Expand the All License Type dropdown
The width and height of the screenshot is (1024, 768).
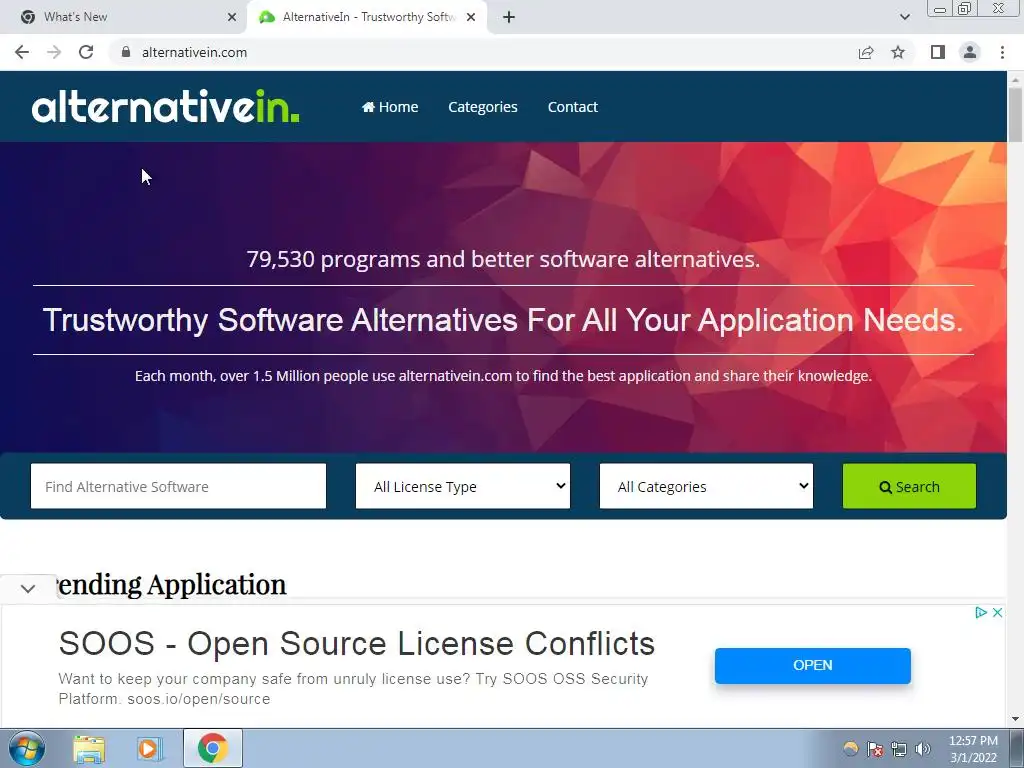point(463,486)
